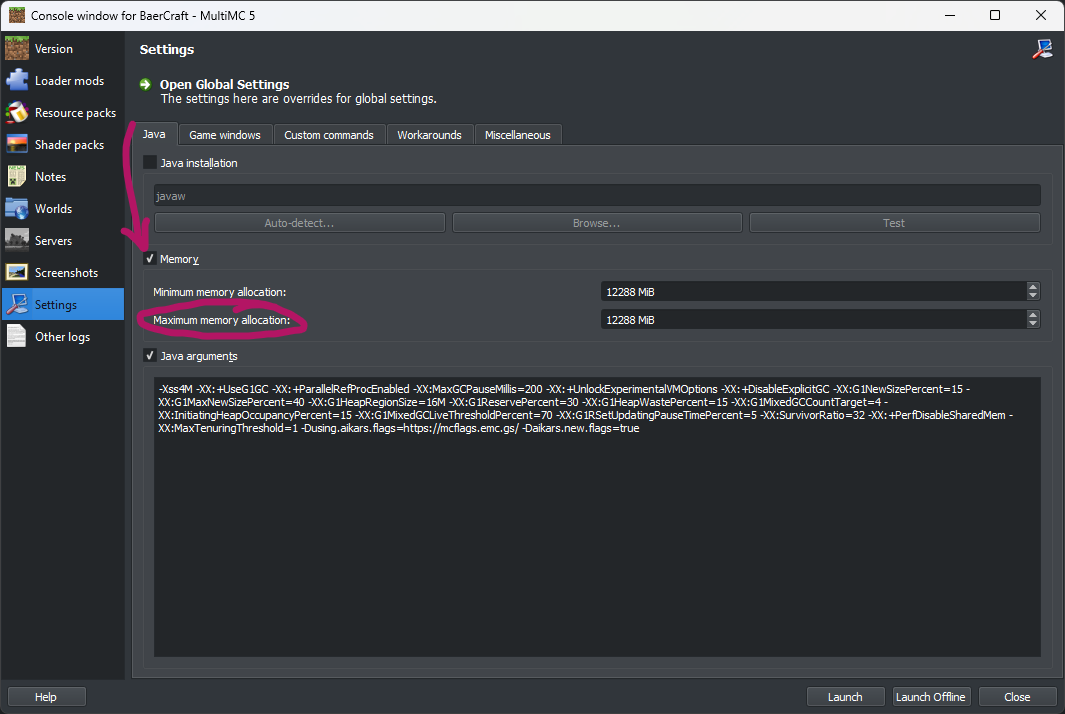Click the Servers icon
This screenshot has width=1065, height=714.
pos(17,240)
